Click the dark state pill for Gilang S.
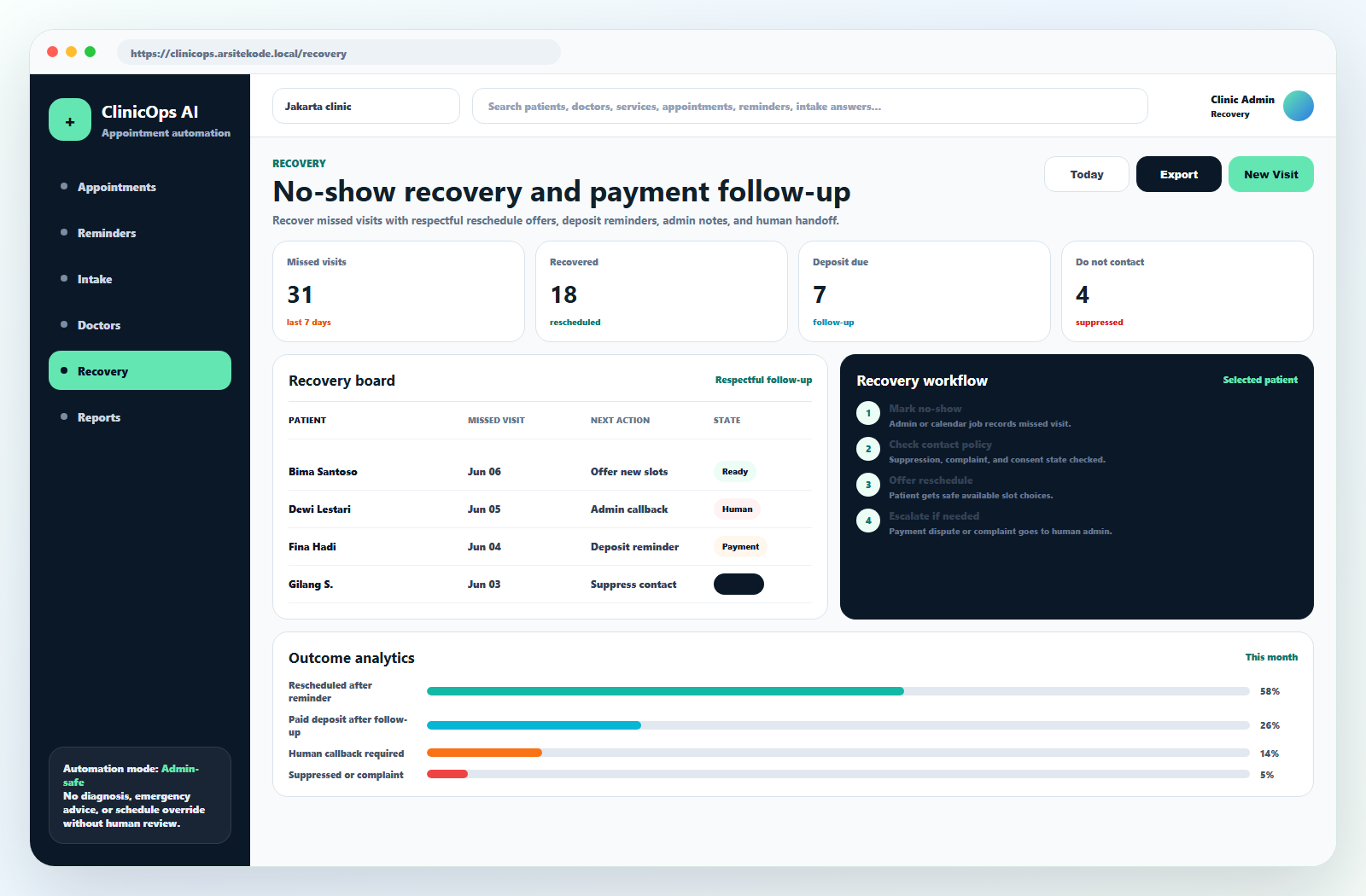 pyautogui.click(x=738, y=585)
